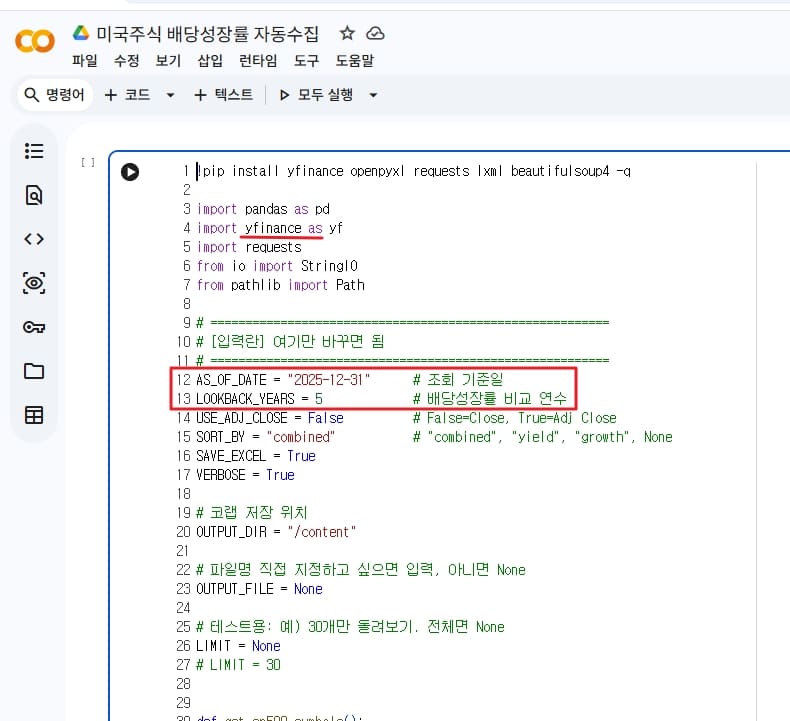790x721 pixels.
Task: Open the 도움말 menu
Action: pos(355,61)
